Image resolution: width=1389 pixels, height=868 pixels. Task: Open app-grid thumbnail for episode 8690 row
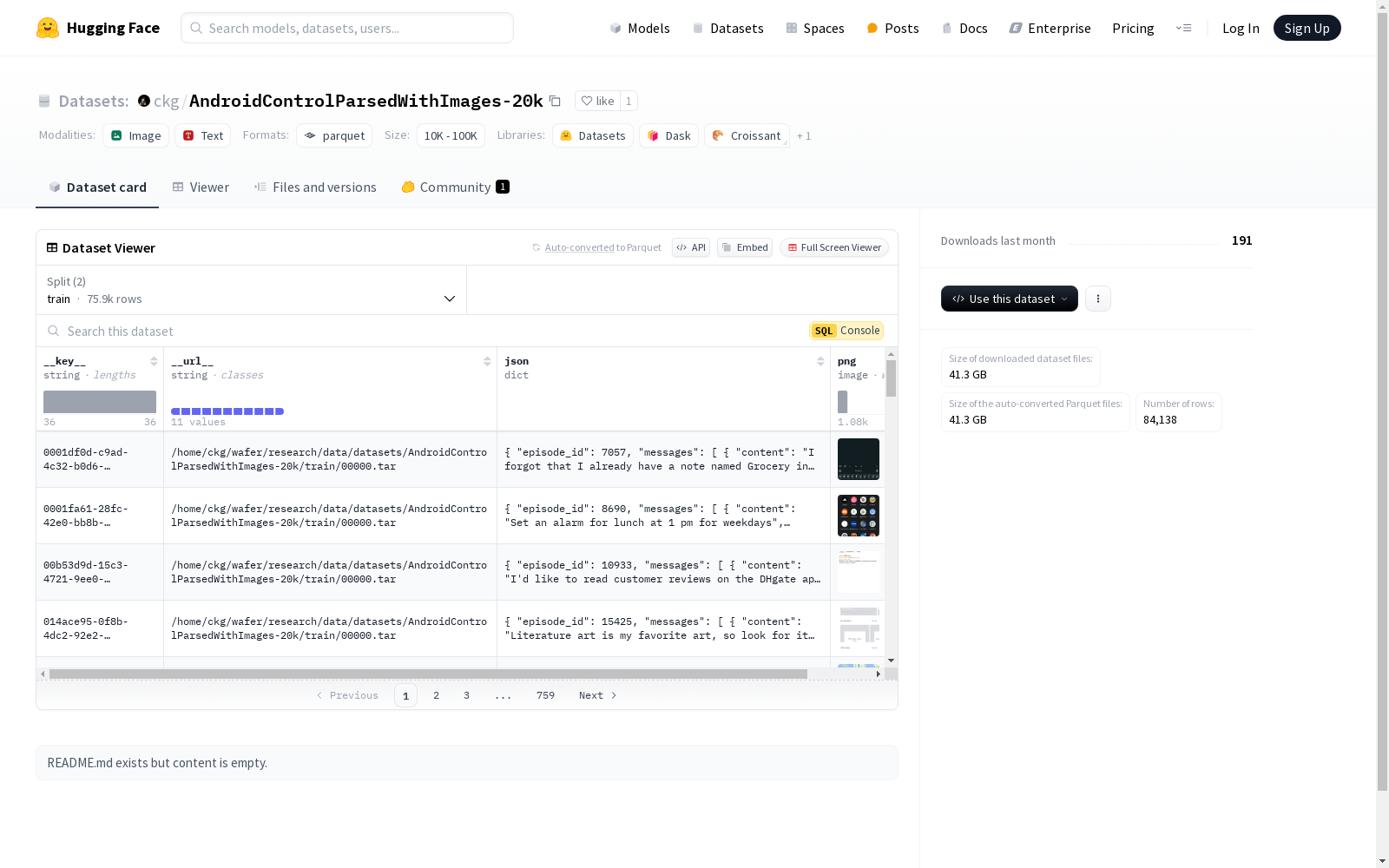pyautogui.click(x=859, y=516)
